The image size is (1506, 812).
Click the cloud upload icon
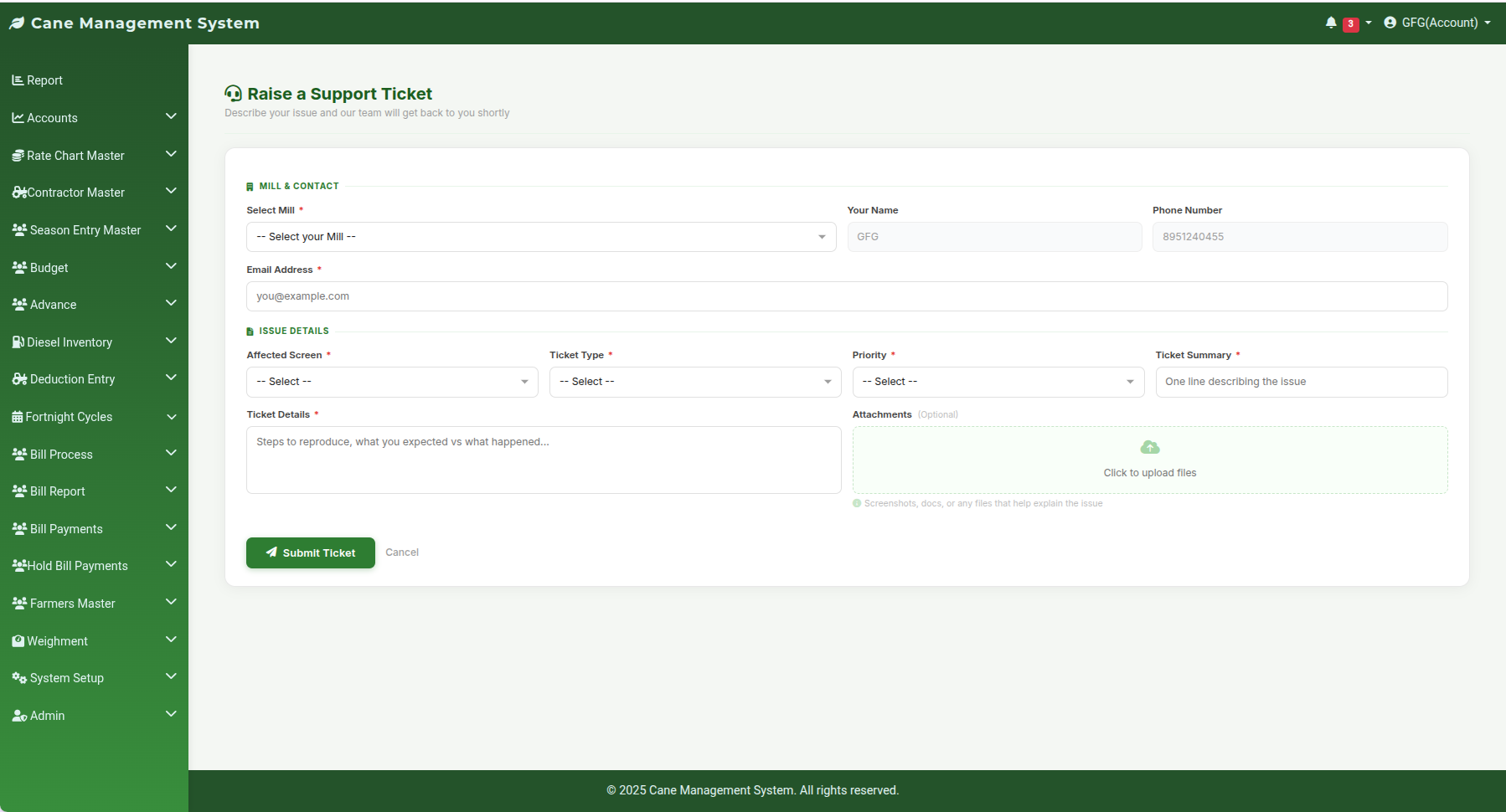(x=1150, y=447)
